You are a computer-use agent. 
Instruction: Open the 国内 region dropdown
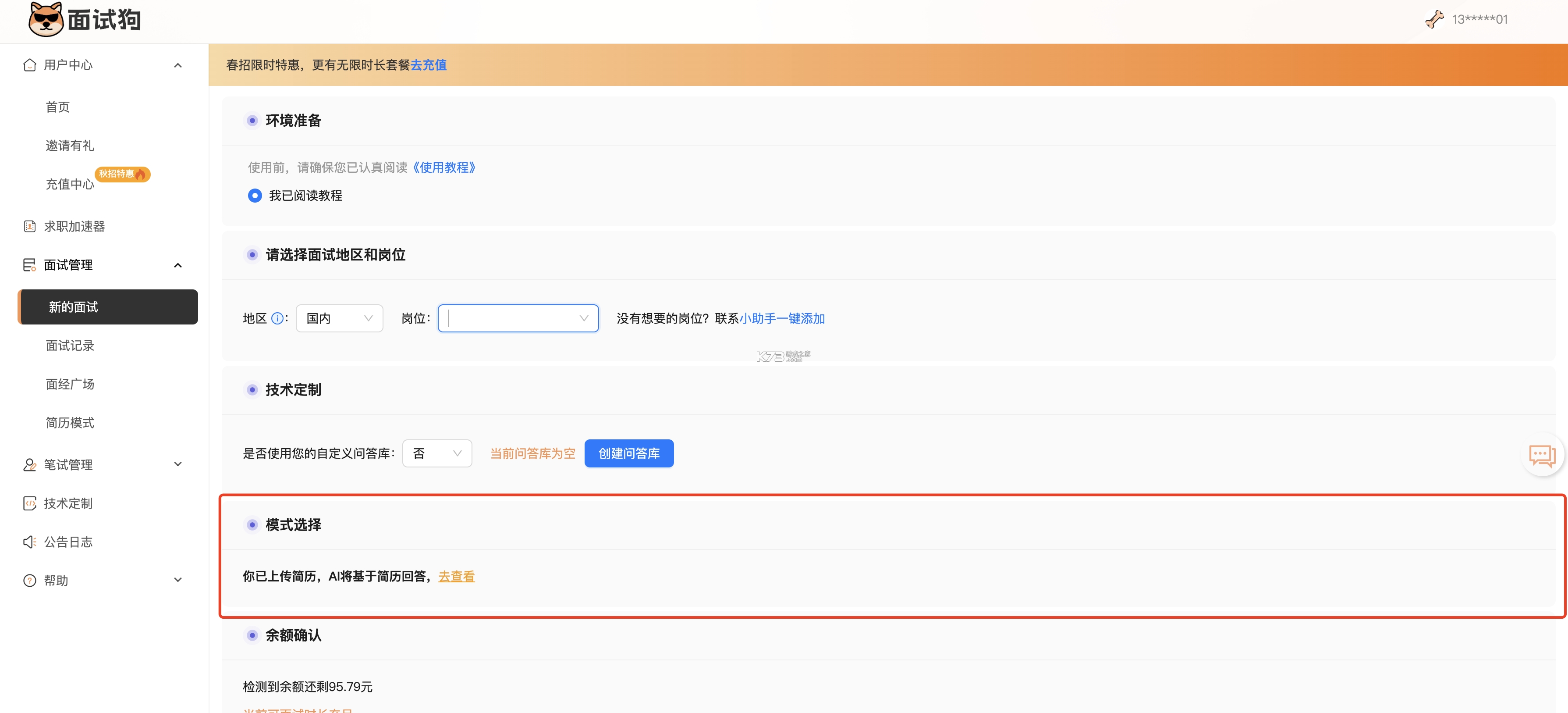point(338,318)
